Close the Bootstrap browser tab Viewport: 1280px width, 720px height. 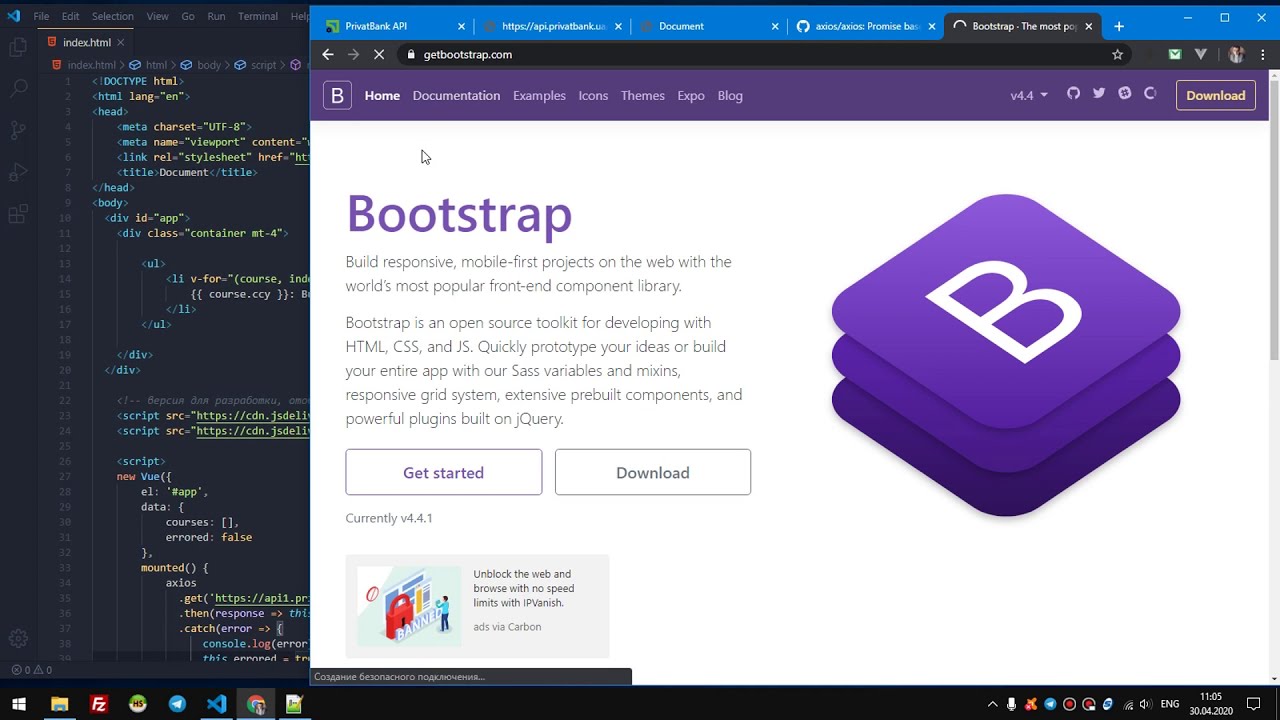coord(1088,26)
